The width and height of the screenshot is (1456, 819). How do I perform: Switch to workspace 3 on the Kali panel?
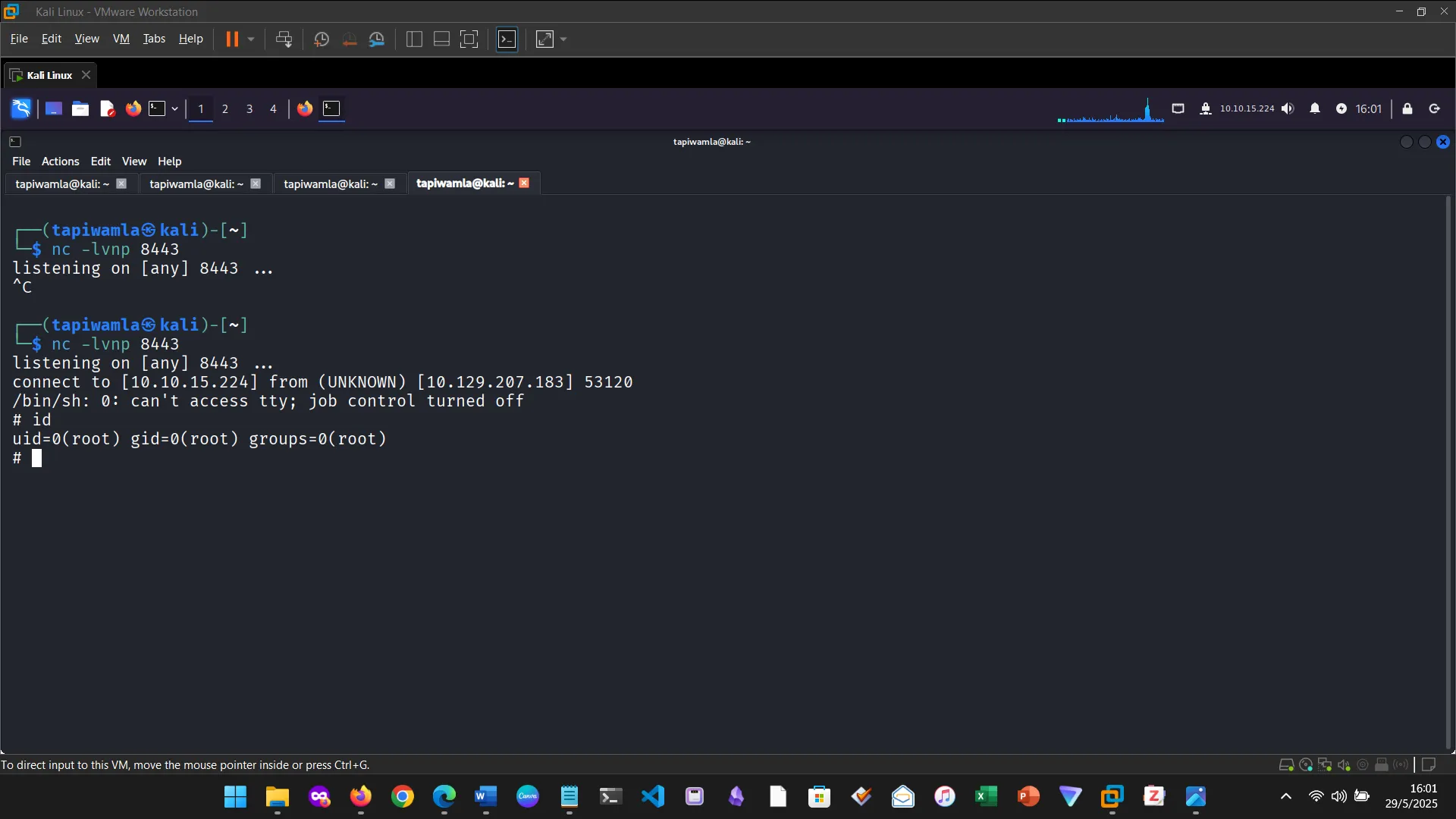249,108
